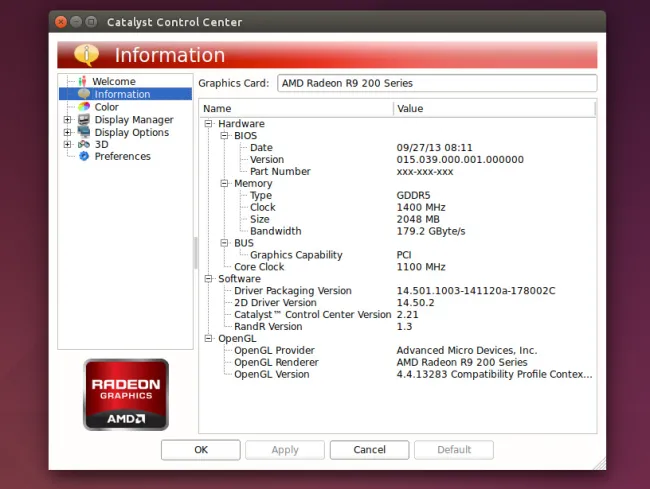
Task: Select the Information speech-bubble icon
Action: [84, 94]
